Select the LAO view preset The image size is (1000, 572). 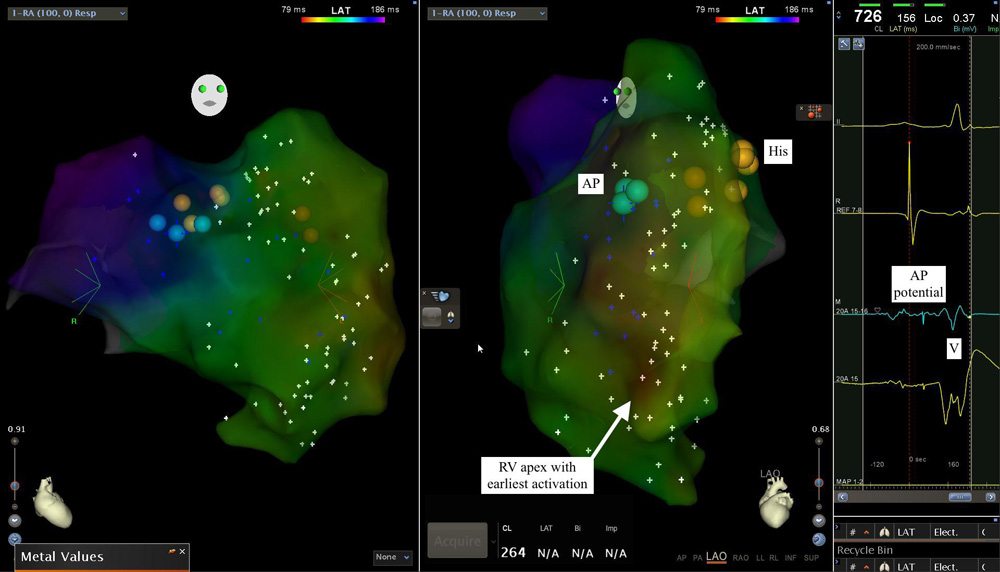tap(716, 557)
